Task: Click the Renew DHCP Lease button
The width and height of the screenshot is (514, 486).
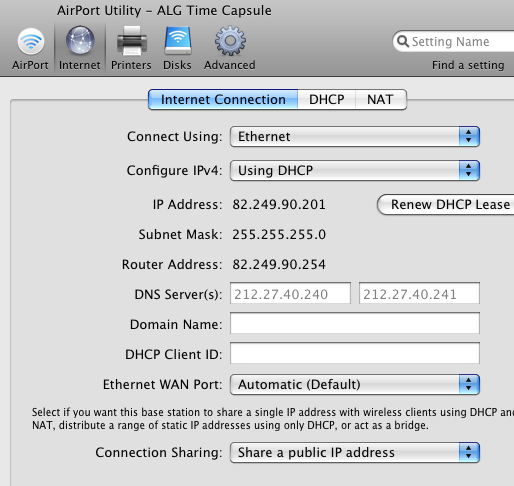Action: 446,204
